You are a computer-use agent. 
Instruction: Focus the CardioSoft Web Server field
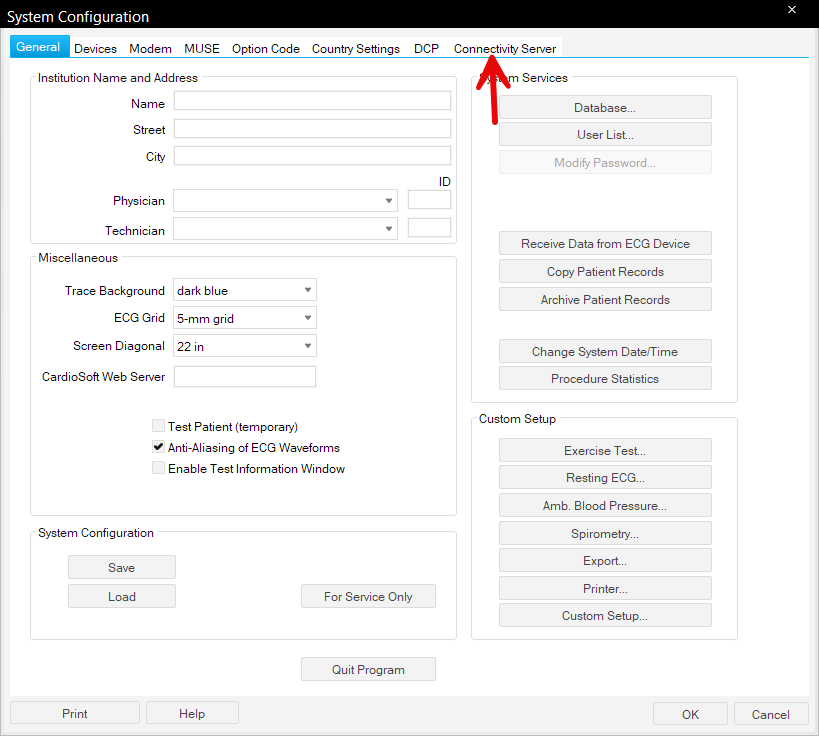tap(245, 377)
